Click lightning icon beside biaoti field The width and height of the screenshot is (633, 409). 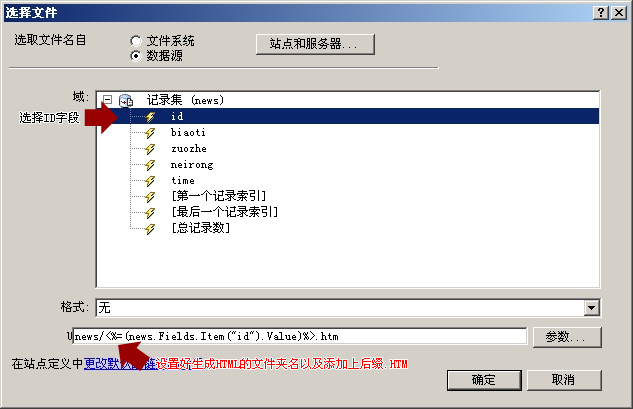click(x=150, y=133)
